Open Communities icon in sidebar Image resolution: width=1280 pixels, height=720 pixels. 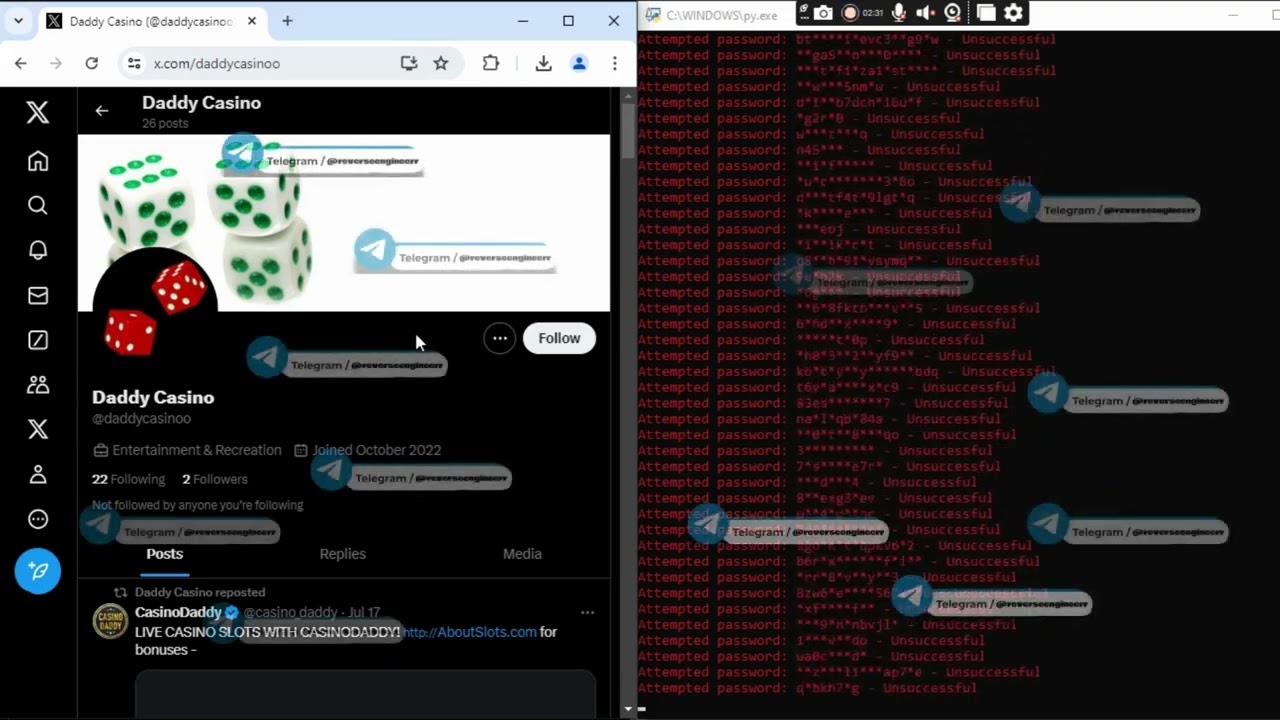[38, 384]
